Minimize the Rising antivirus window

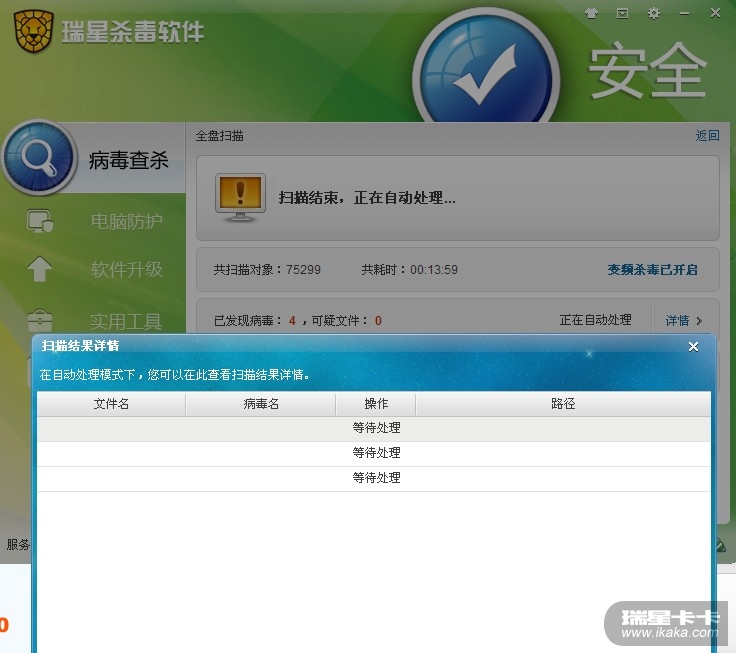(684, 14)
